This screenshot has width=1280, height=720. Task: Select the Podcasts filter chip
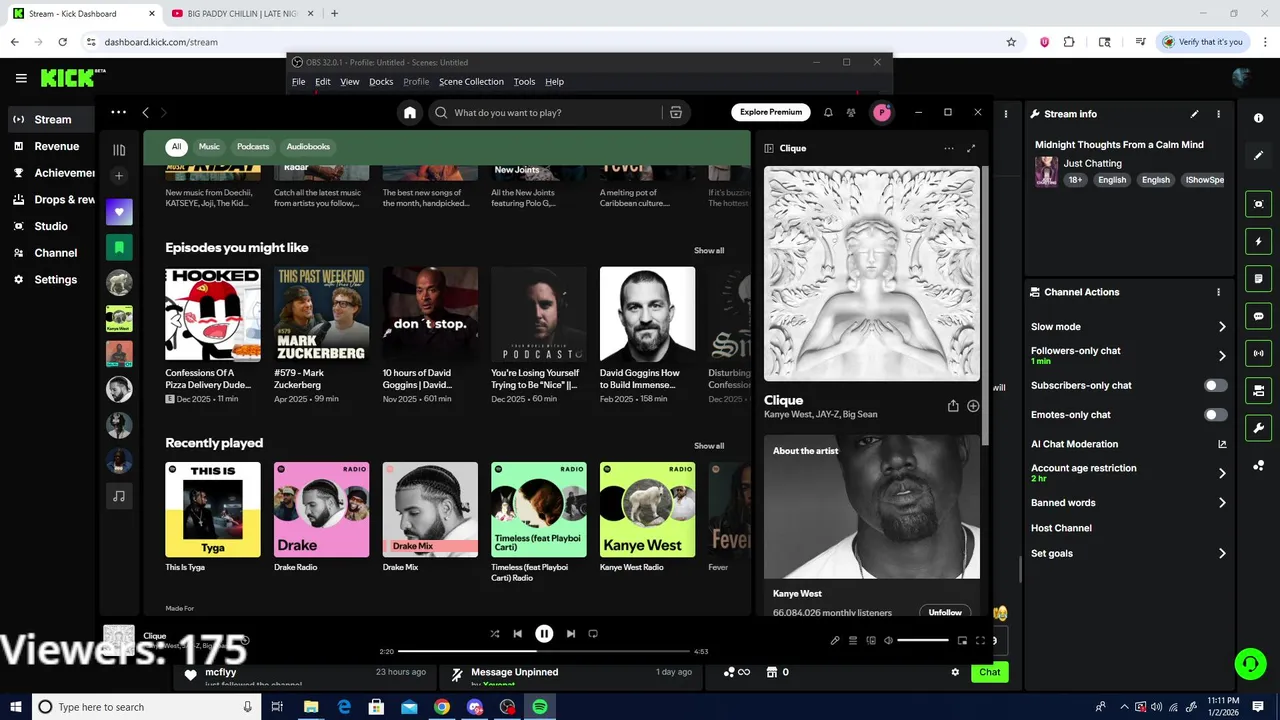pos(253,147)
